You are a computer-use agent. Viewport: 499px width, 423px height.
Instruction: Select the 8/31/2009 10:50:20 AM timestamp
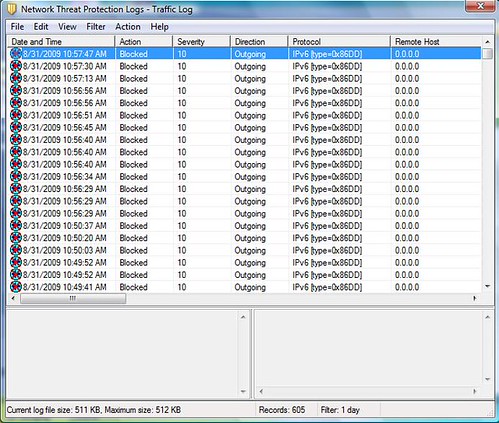(x=65, y=238)
